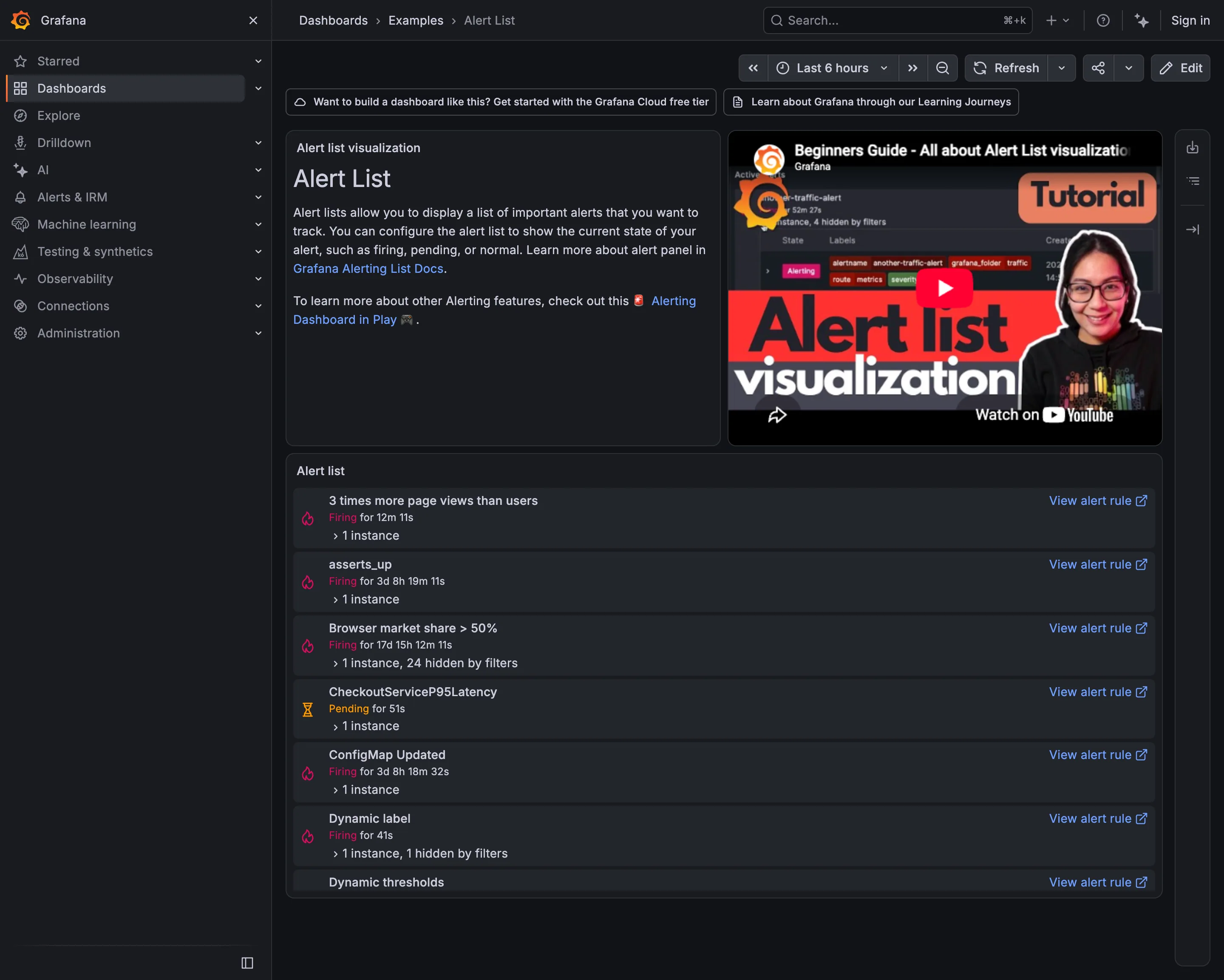Open the Last 6 hours time picker
This screenshot has height=980, width=1224.
pos(833,68)
